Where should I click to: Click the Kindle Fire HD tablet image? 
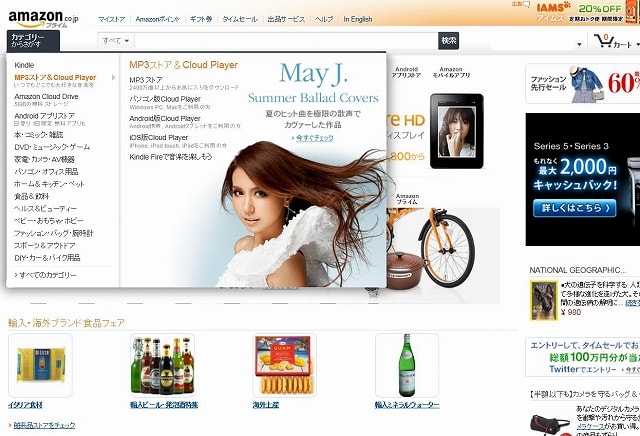pos(457,131)
